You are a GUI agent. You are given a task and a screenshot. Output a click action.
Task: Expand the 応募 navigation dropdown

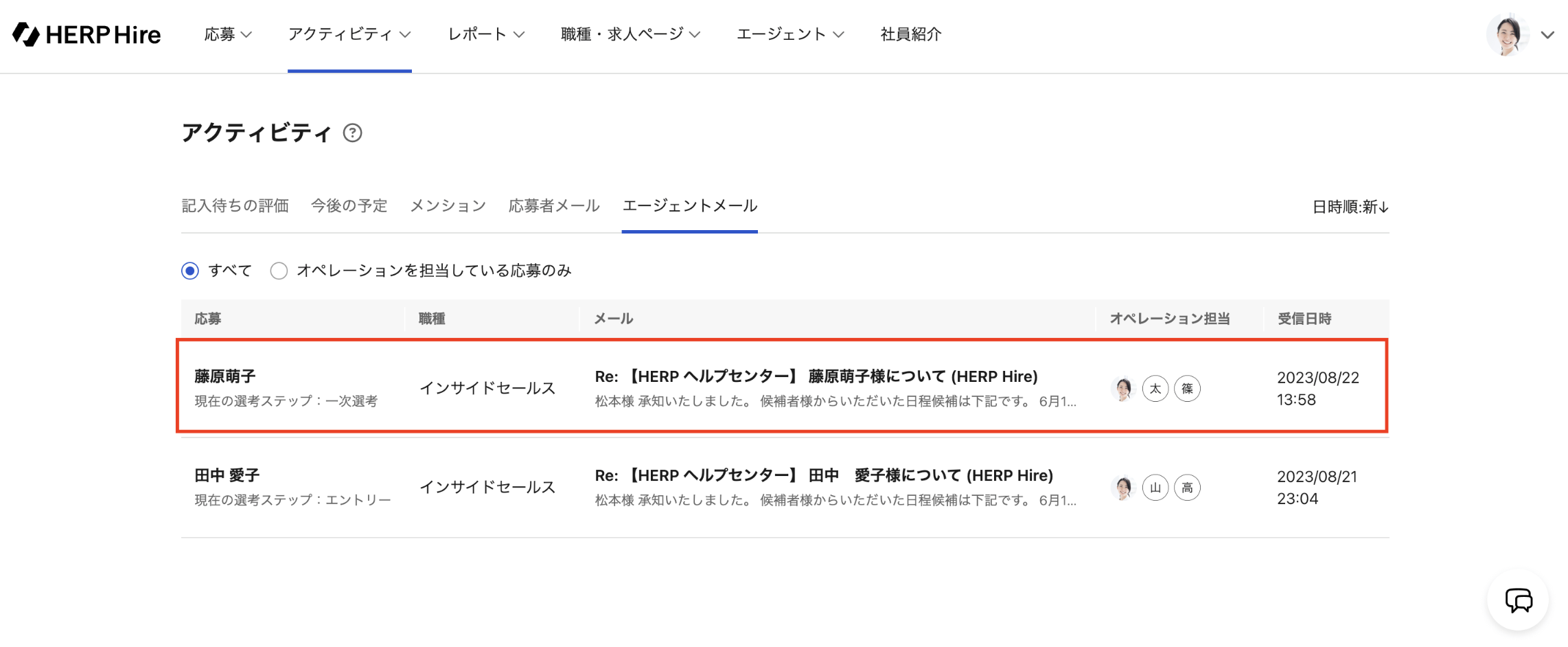228,34
